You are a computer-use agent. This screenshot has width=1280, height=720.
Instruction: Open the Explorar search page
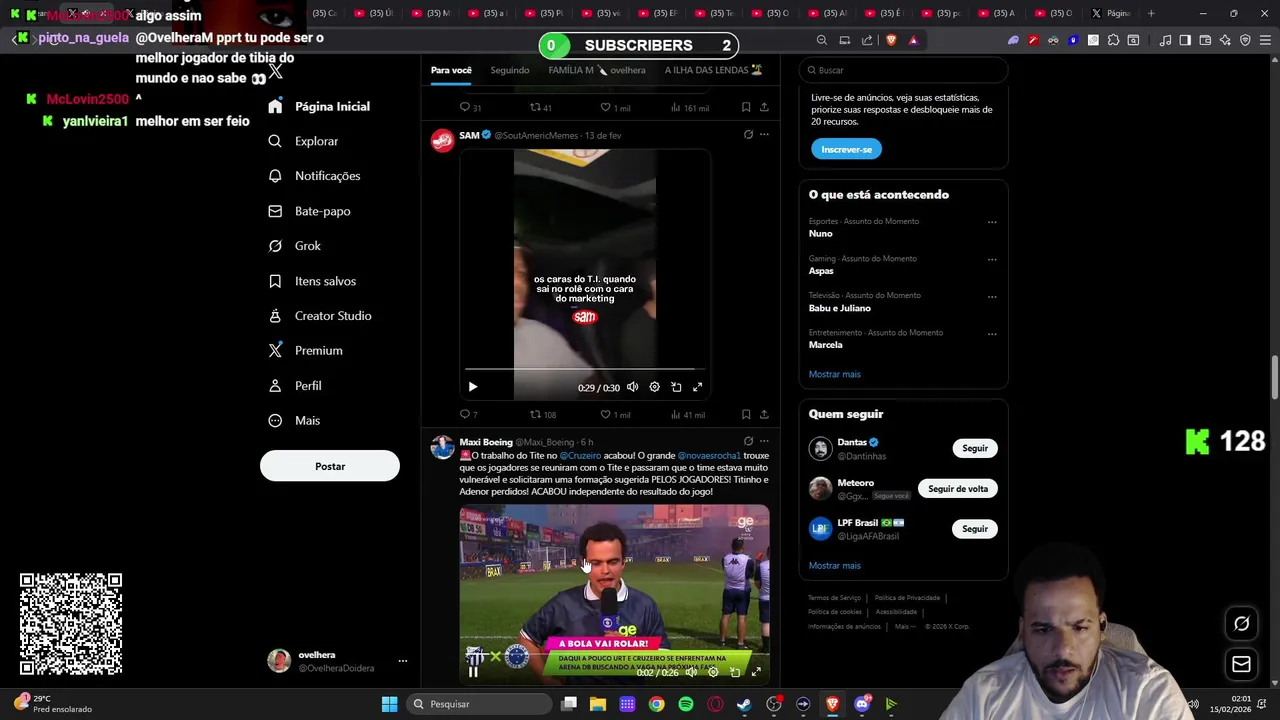pos(303,141)
